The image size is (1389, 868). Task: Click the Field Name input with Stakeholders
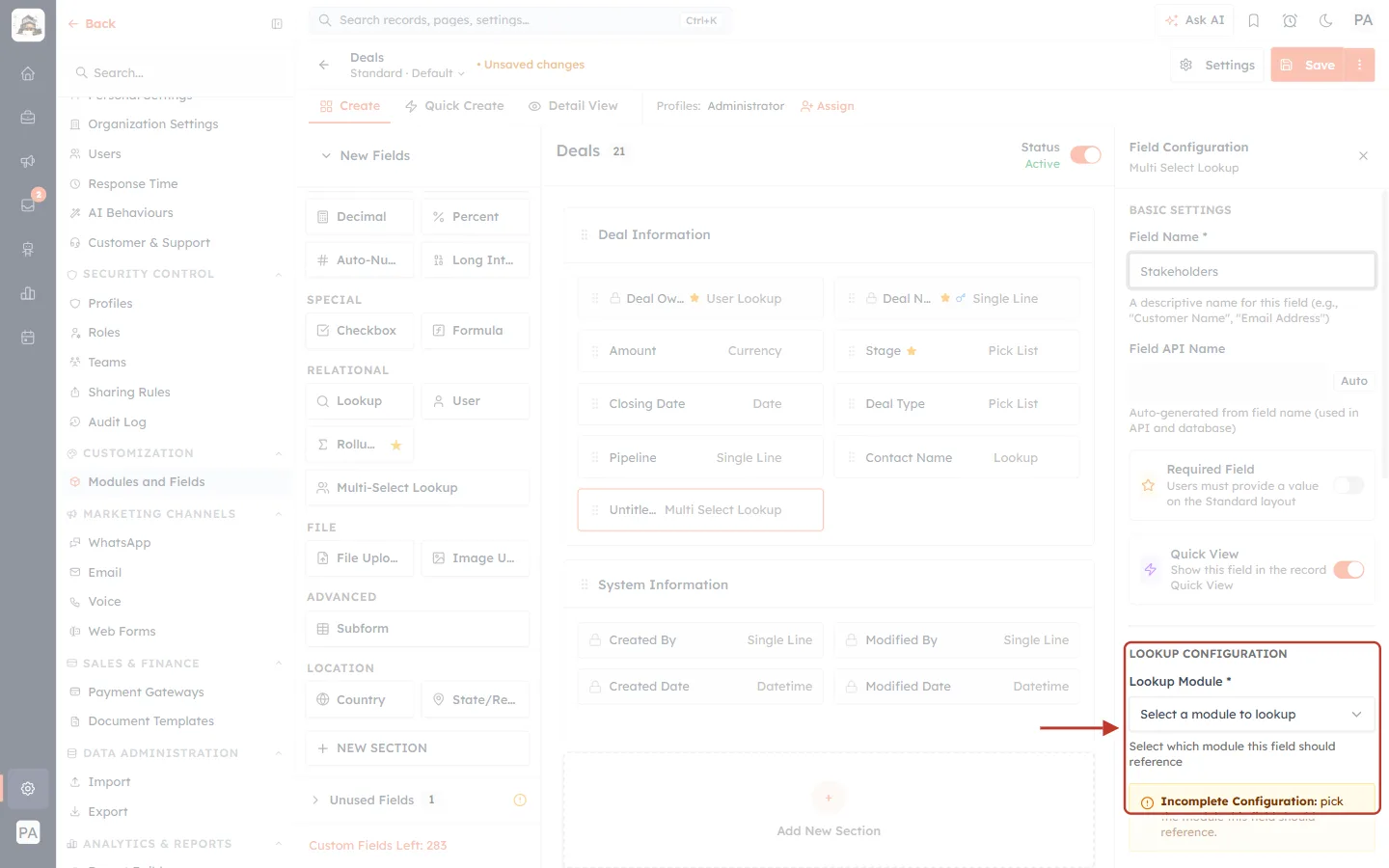coord(1251,271)
